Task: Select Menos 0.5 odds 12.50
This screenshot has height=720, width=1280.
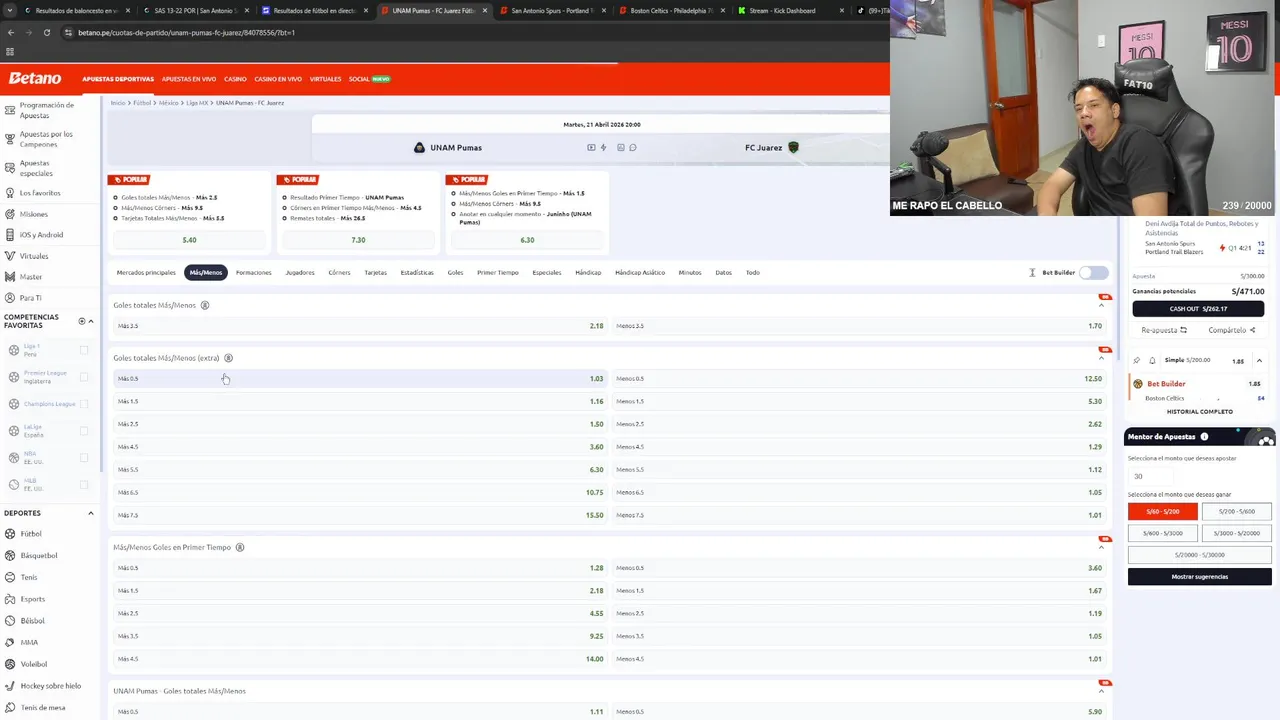Action: tap(859, 379)
